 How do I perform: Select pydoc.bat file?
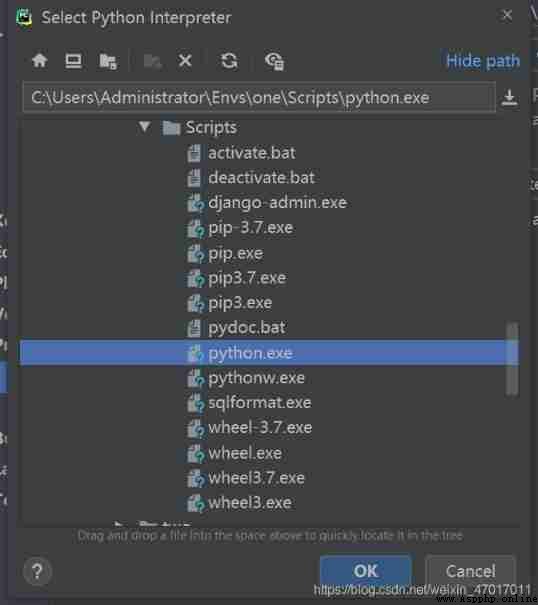point(236,328)
